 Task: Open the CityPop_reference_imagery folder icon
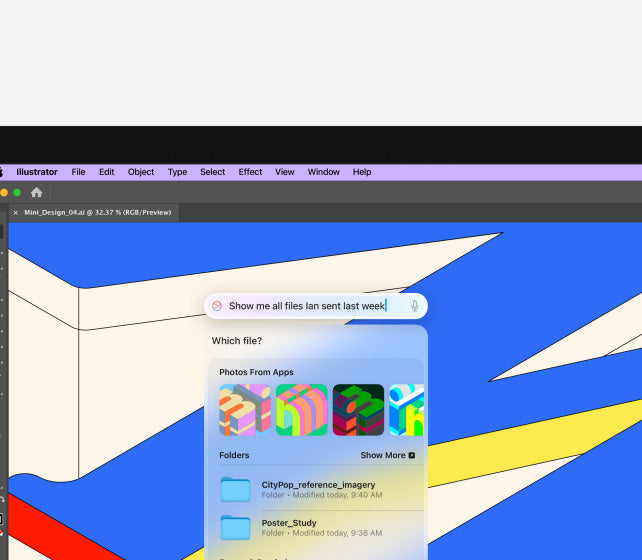click(x=235, y=489)
